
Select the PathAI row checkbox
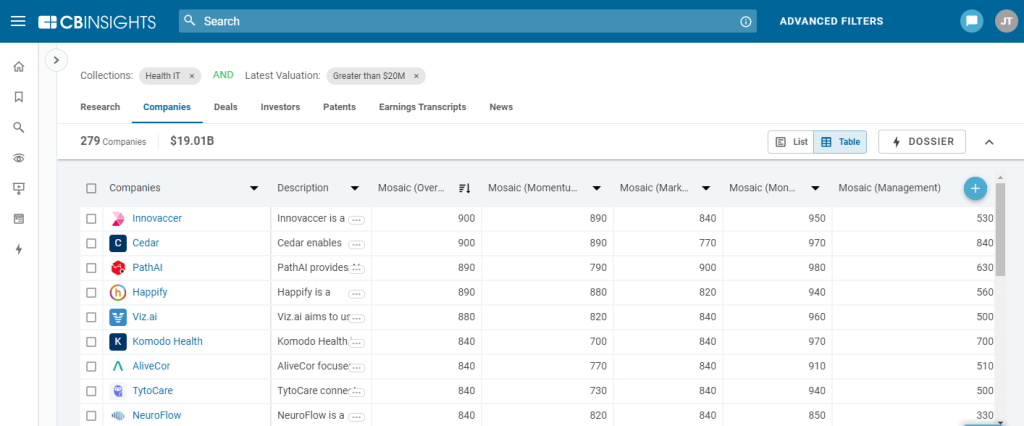point(92,267)
